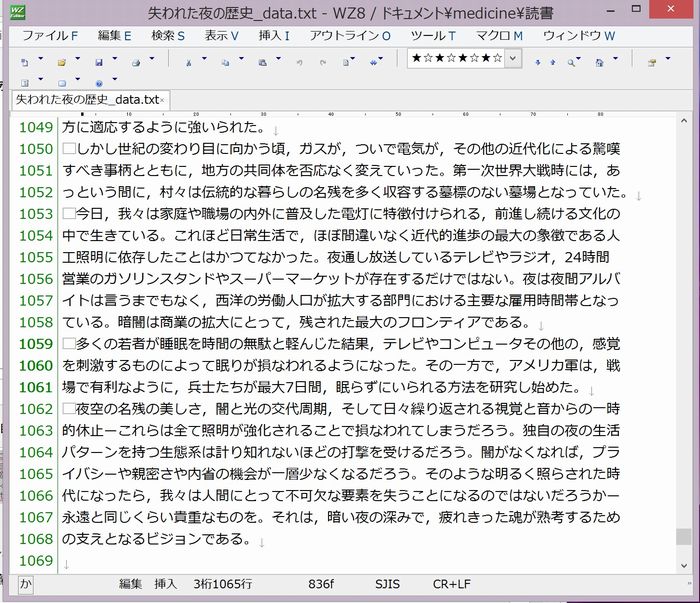Click the Cut scissors icon
Screen dimensions: 700x603
(x=188, y=63)
